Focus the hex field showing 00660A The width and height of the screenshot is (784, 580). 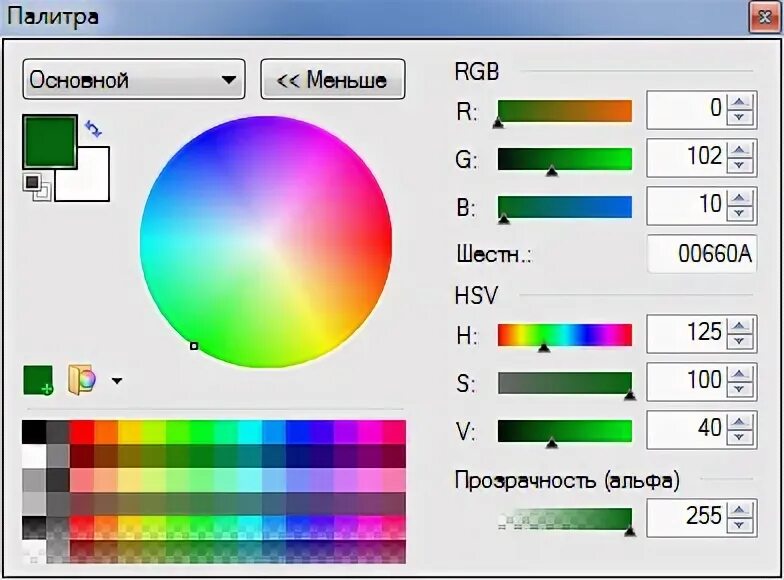point(702,254)
